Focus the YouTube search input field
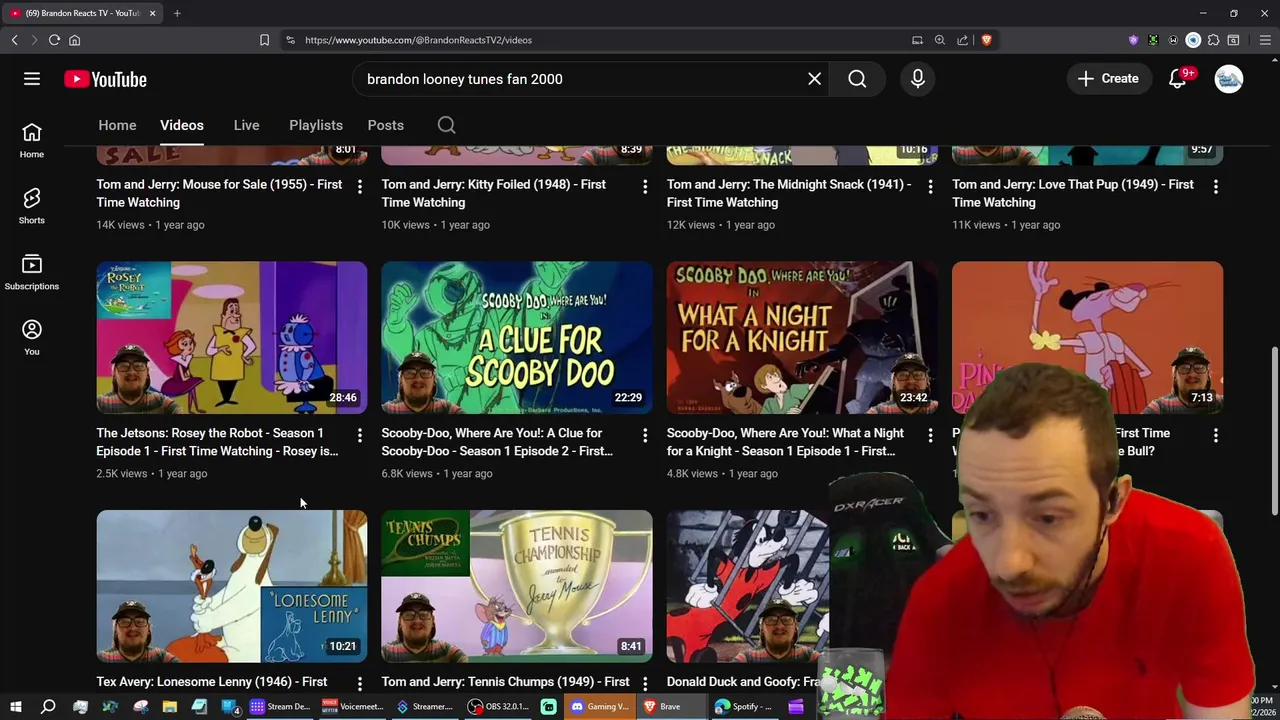1280x720 pixels. click(x=580, y=79)
